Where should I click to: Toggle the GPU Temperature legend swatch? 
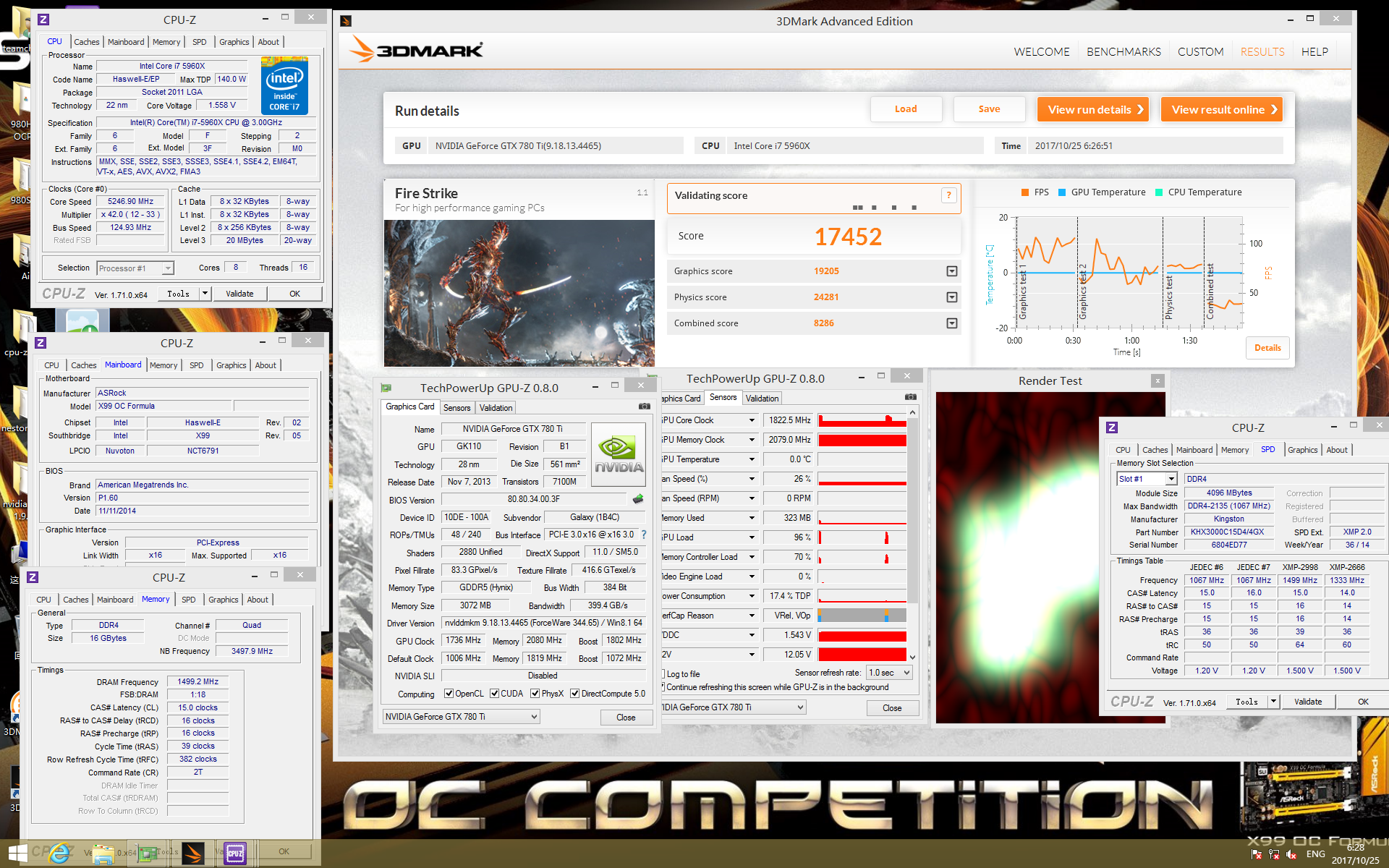(1062, 192)
